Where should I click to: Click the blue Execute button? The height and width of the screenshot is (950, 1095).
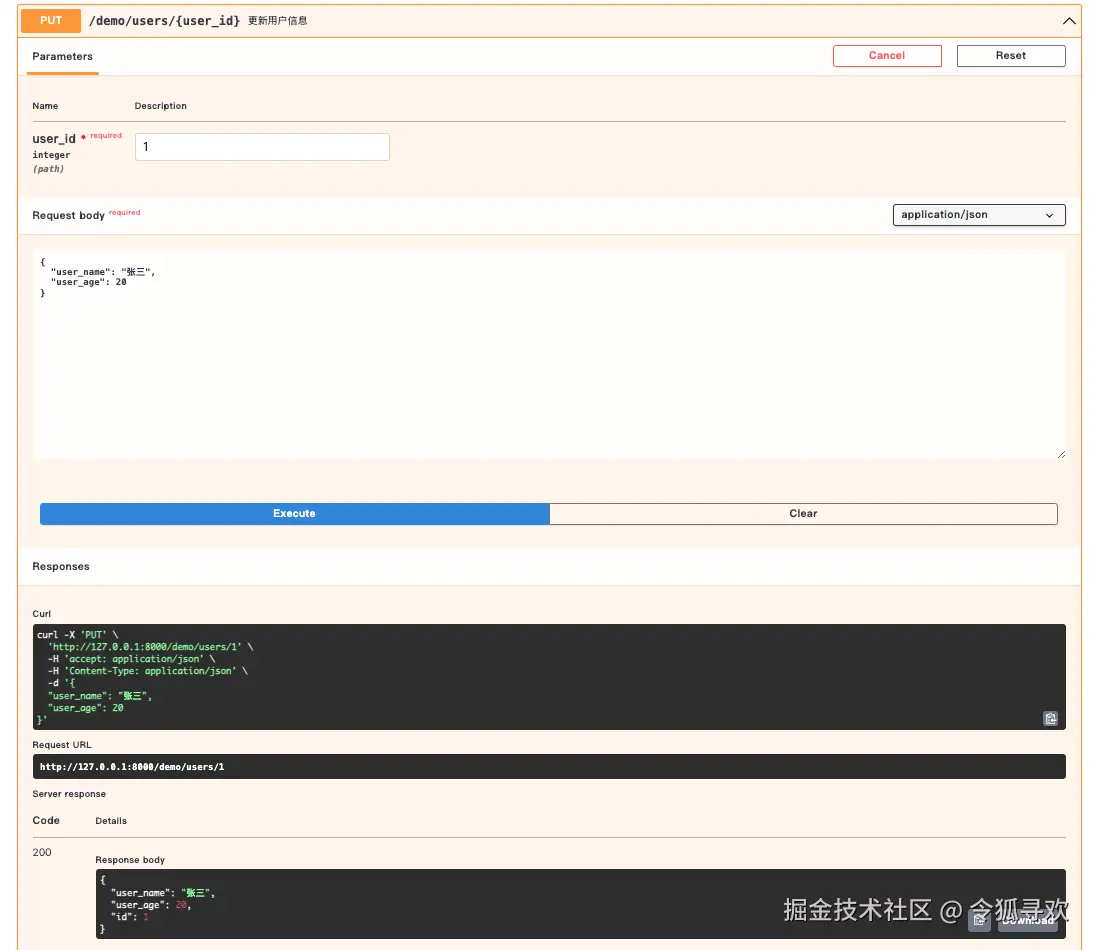295,513
